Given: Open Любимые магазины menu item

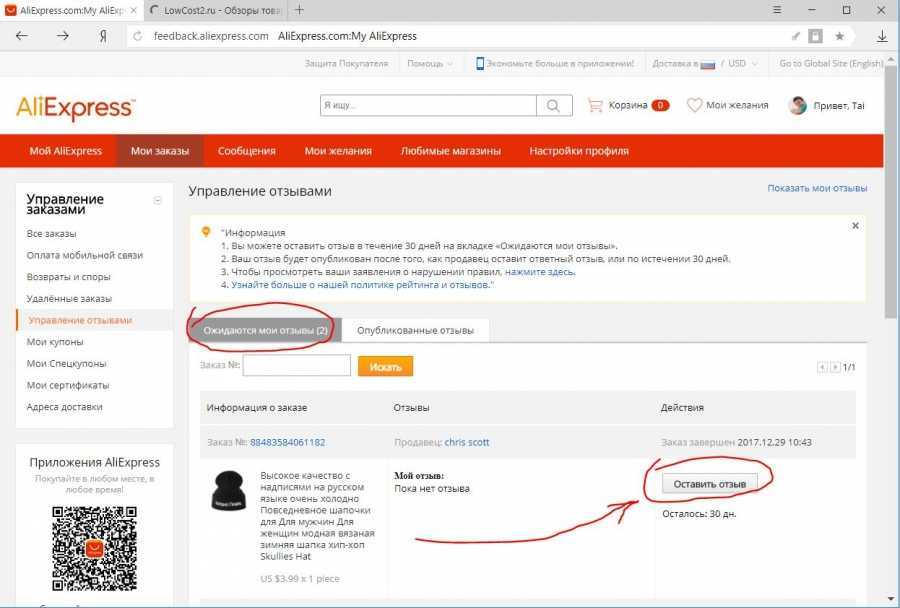Looking at the screenshot, I should 451,151.
